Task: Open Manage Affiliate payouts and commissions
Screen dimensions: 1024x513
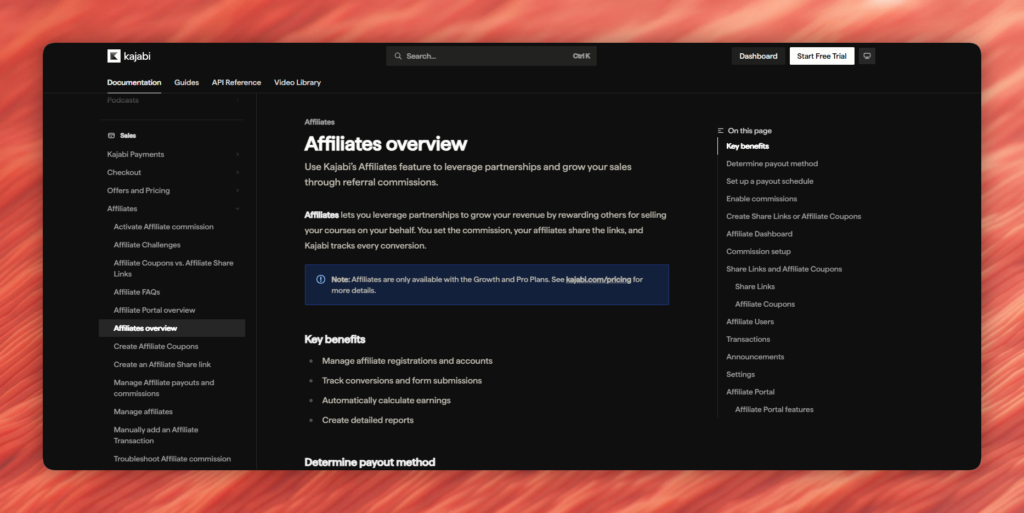Action: click(164, 388)
